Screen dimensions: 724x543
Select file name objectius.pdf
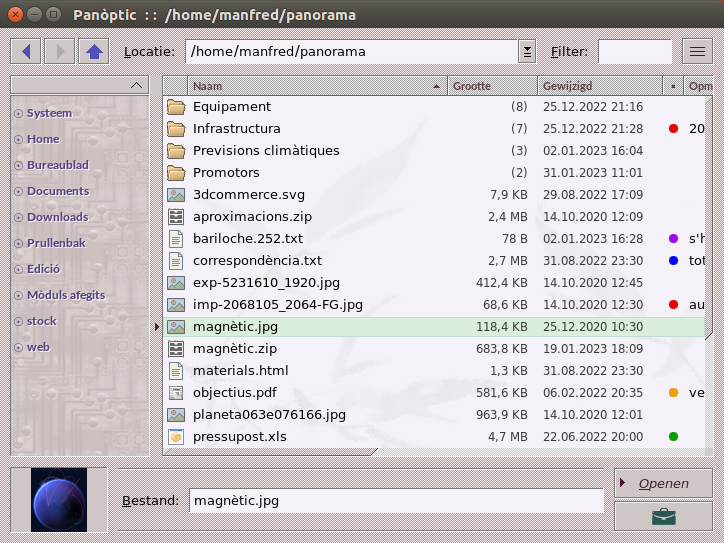(x=235, y=393)
